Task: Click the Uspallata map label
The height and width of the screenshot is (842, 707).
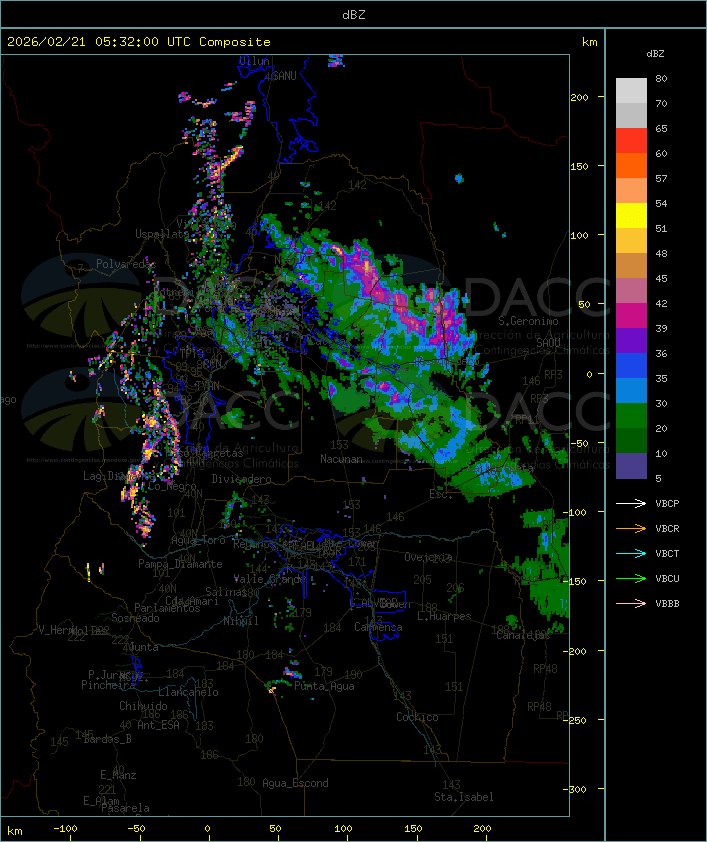Action: 162,234
